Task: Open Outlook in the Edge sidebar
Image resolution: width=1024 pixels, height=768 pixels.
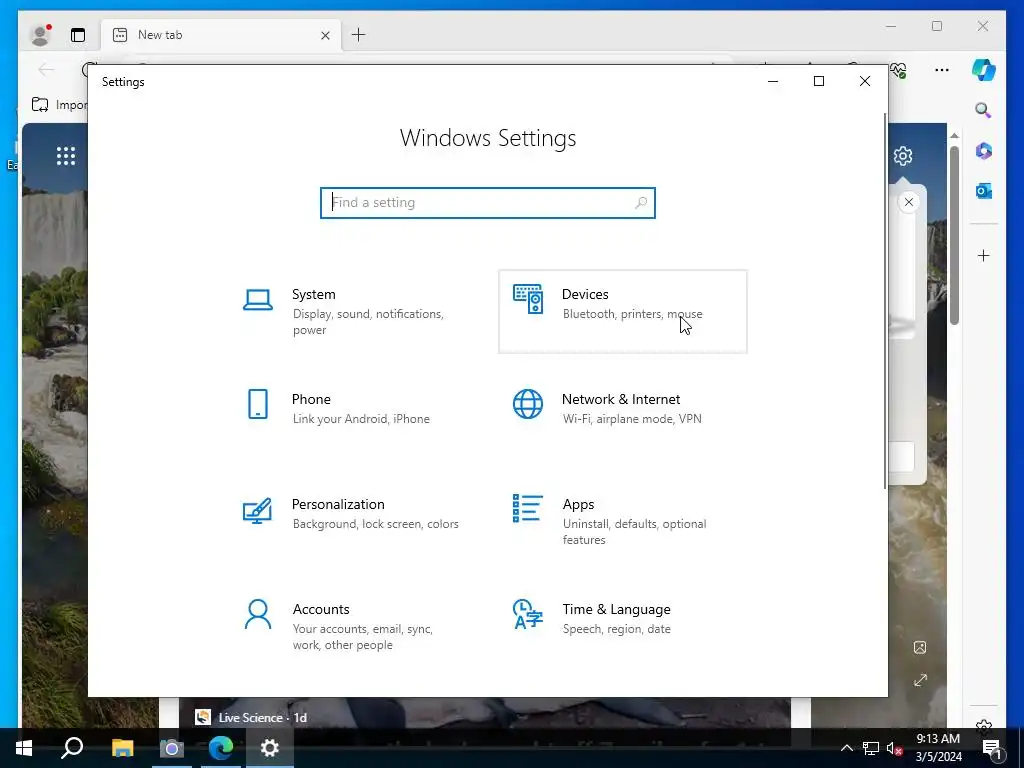Action: 984,191
